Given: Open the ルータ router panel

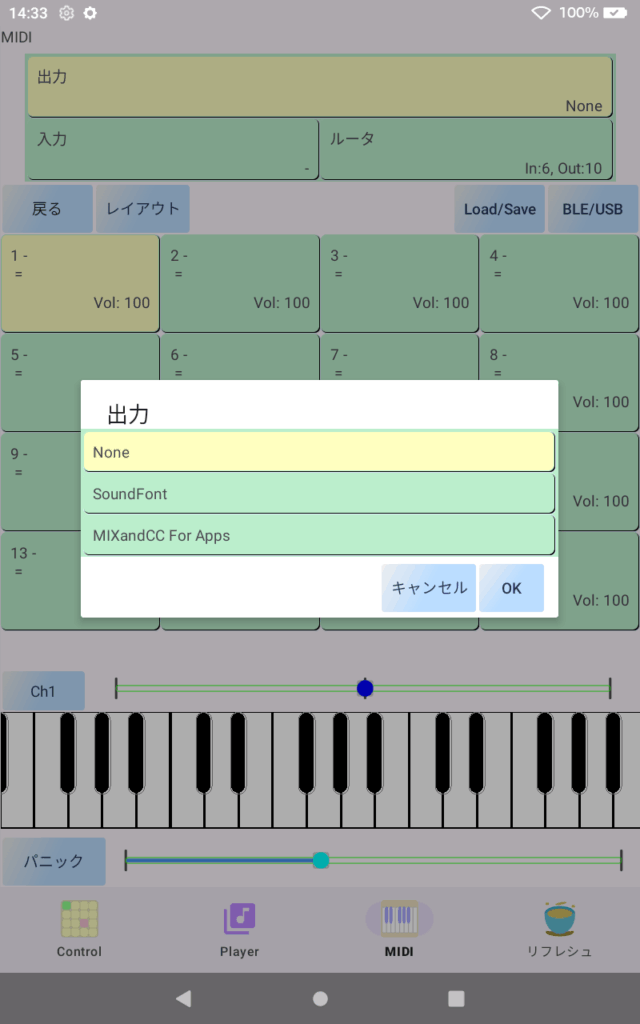Looking at the screenshot, I should coord(466,149).
